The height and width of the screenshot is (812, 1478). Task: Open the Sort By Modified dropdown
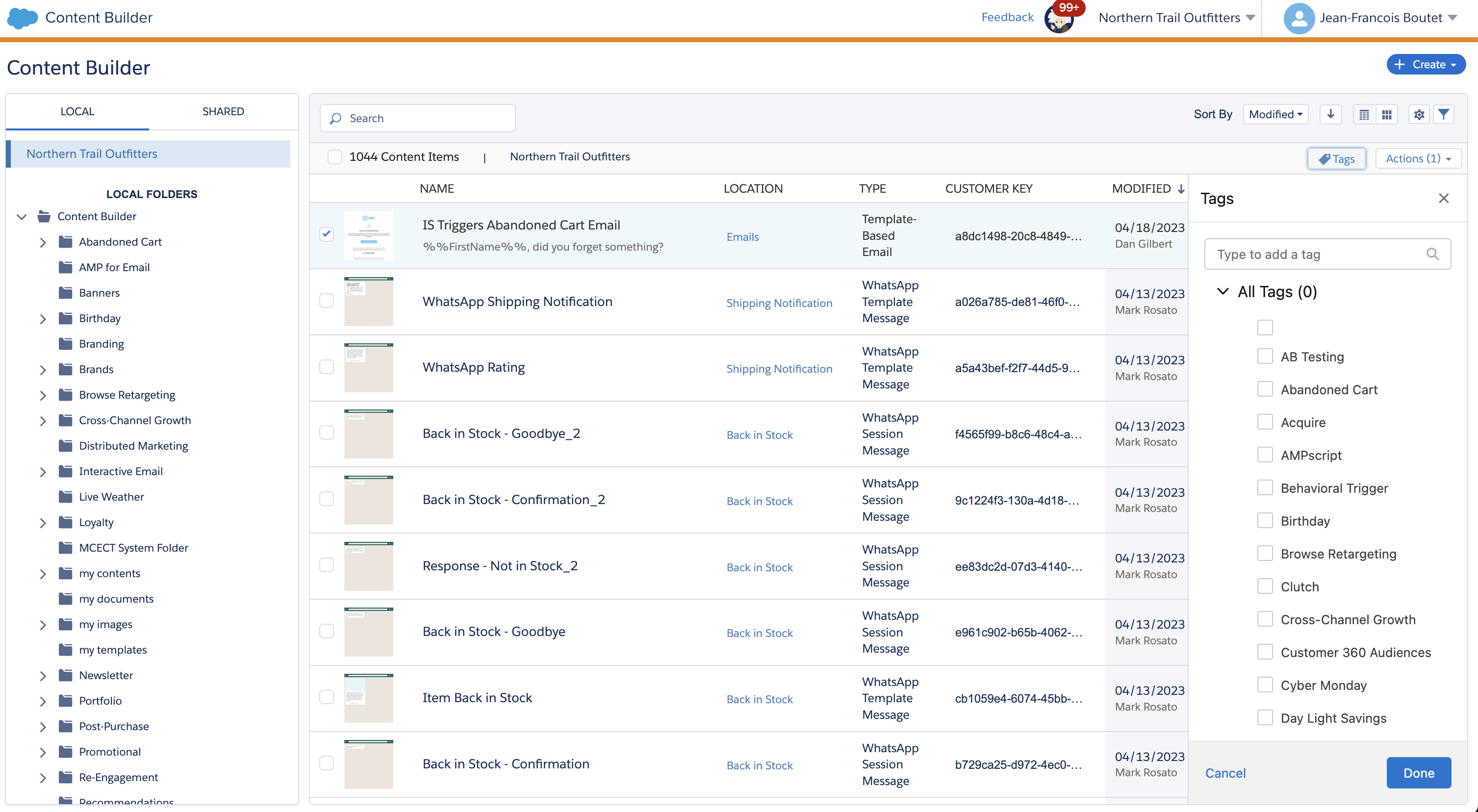(1275, 114)
